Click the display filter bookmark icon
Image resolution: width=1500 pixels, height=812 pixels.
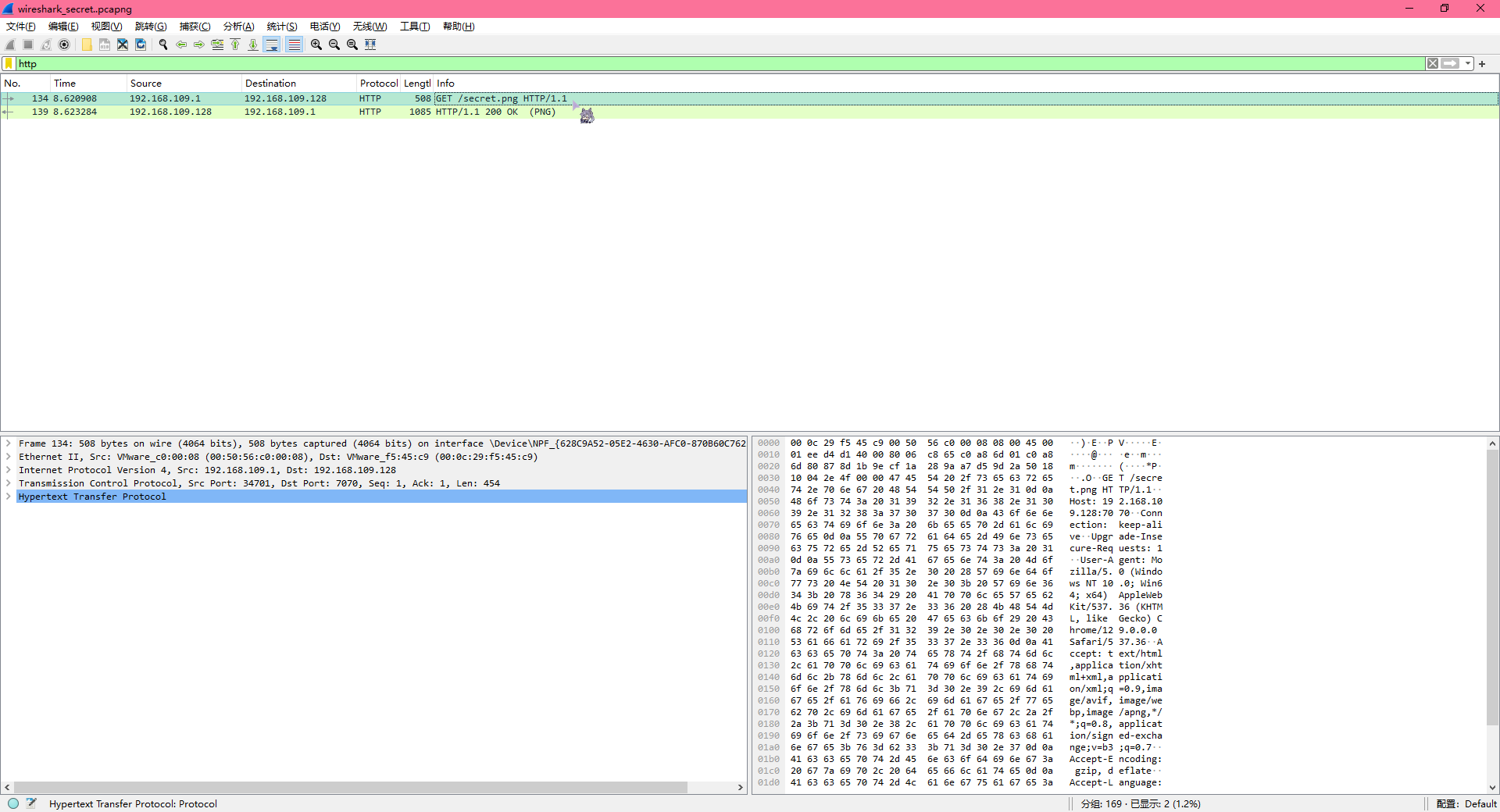(9, 64)
